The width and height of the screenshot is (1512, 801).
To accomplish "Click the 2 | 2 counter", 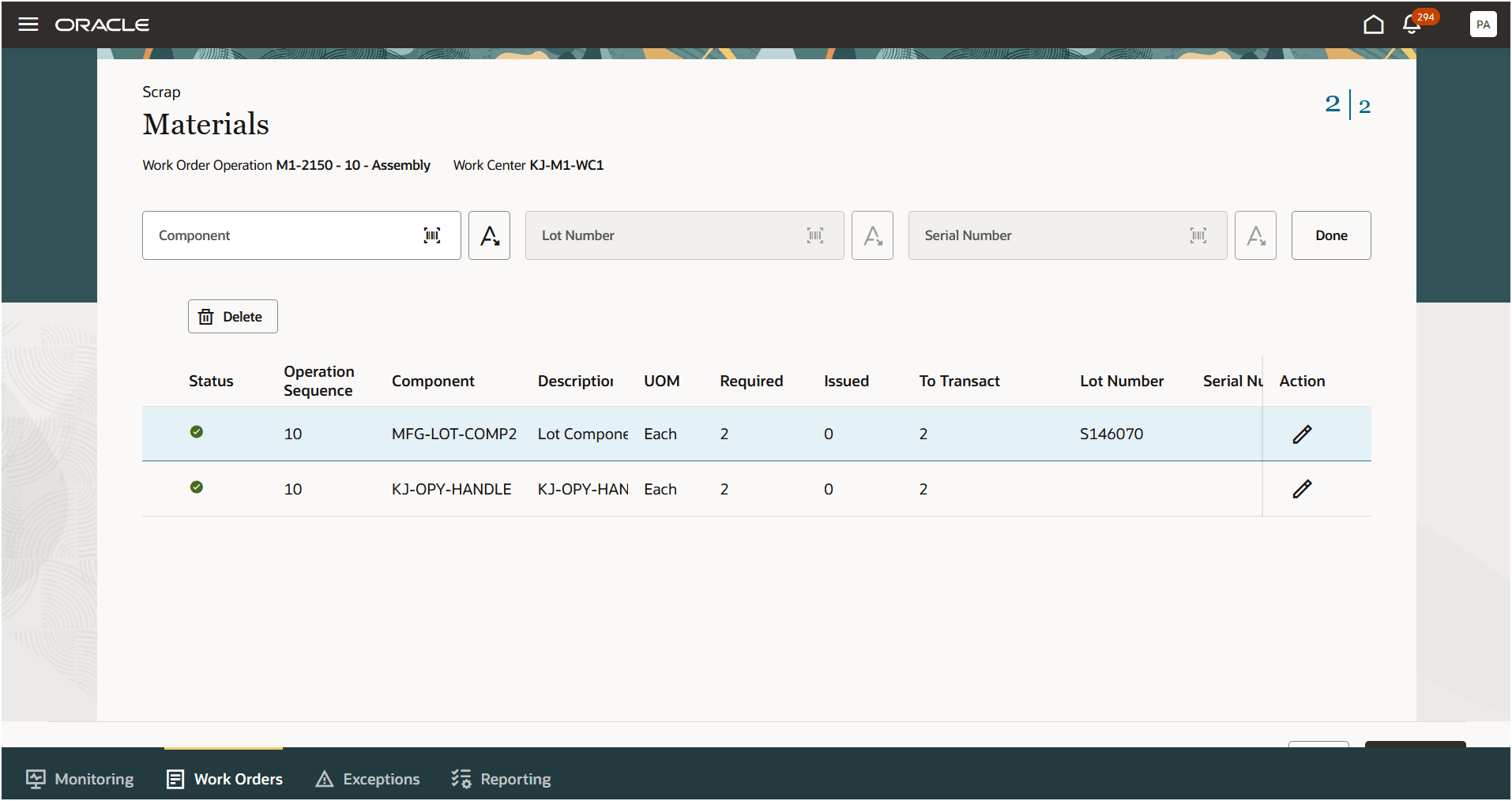I will click(x=1348, y=104).
